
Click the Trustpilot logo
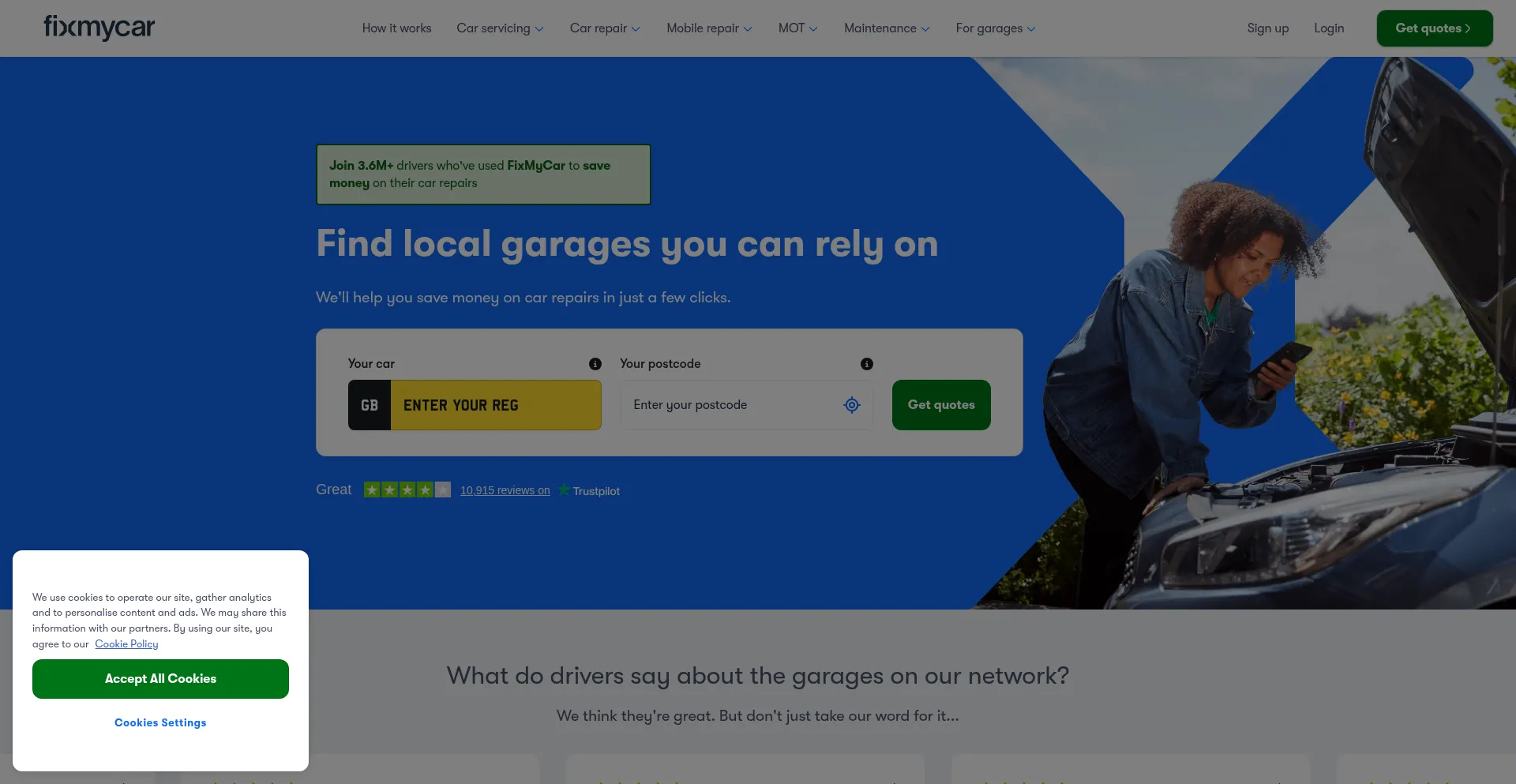[589, 491]
